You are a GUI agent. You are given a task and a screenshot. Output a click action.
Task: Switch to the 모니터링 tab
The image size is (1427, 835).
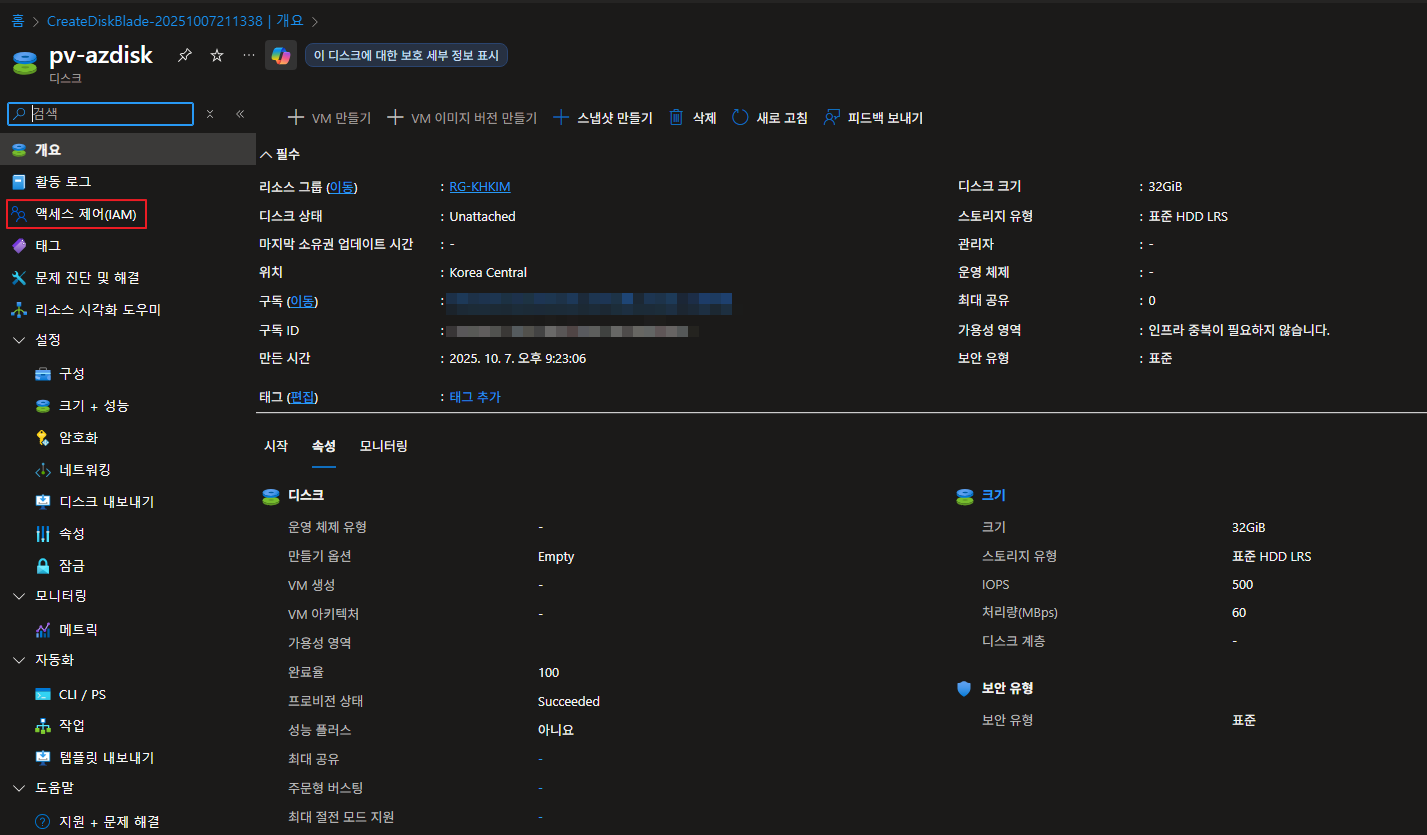[x=384, y=446]
